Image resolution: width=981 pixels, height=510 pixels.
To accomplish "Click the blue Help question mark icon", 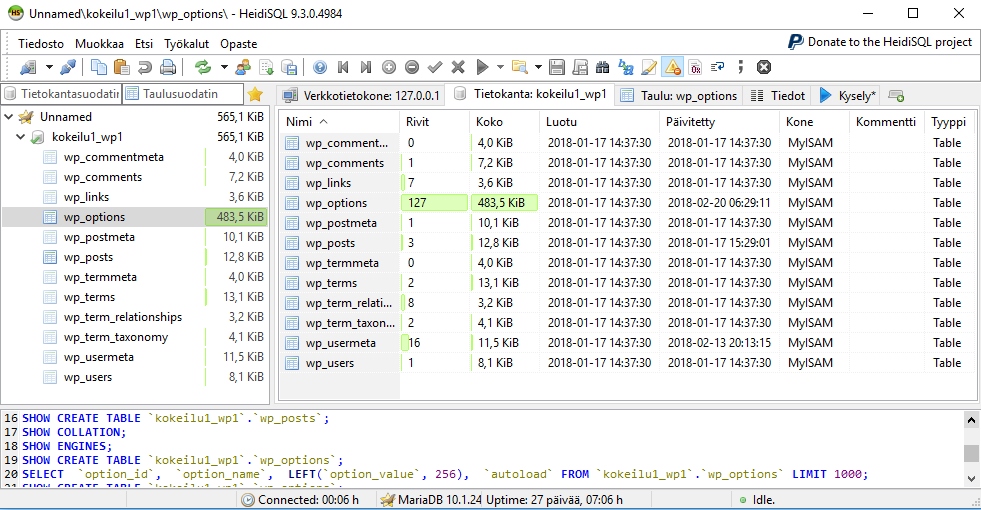I will (320, 67).
